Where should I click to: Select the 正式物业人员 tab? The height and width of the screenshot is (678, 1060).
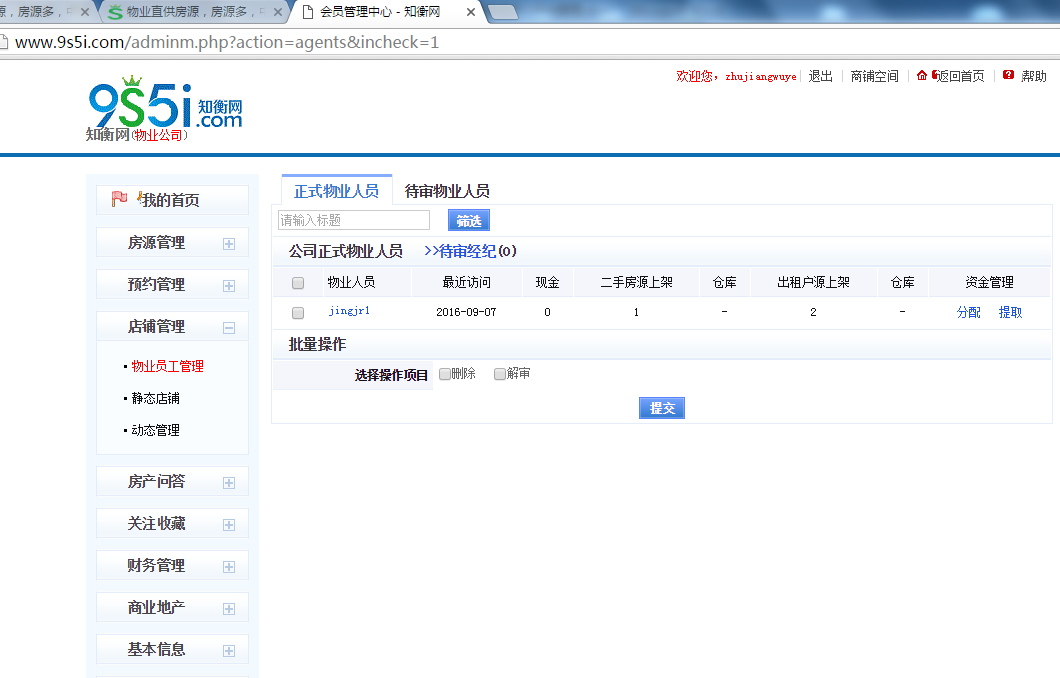[335, 190]
